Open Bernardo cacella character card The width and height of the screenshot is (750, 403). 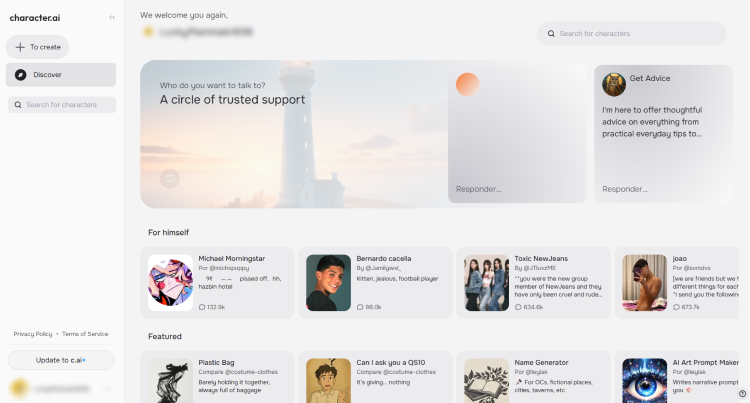(375, 283)
